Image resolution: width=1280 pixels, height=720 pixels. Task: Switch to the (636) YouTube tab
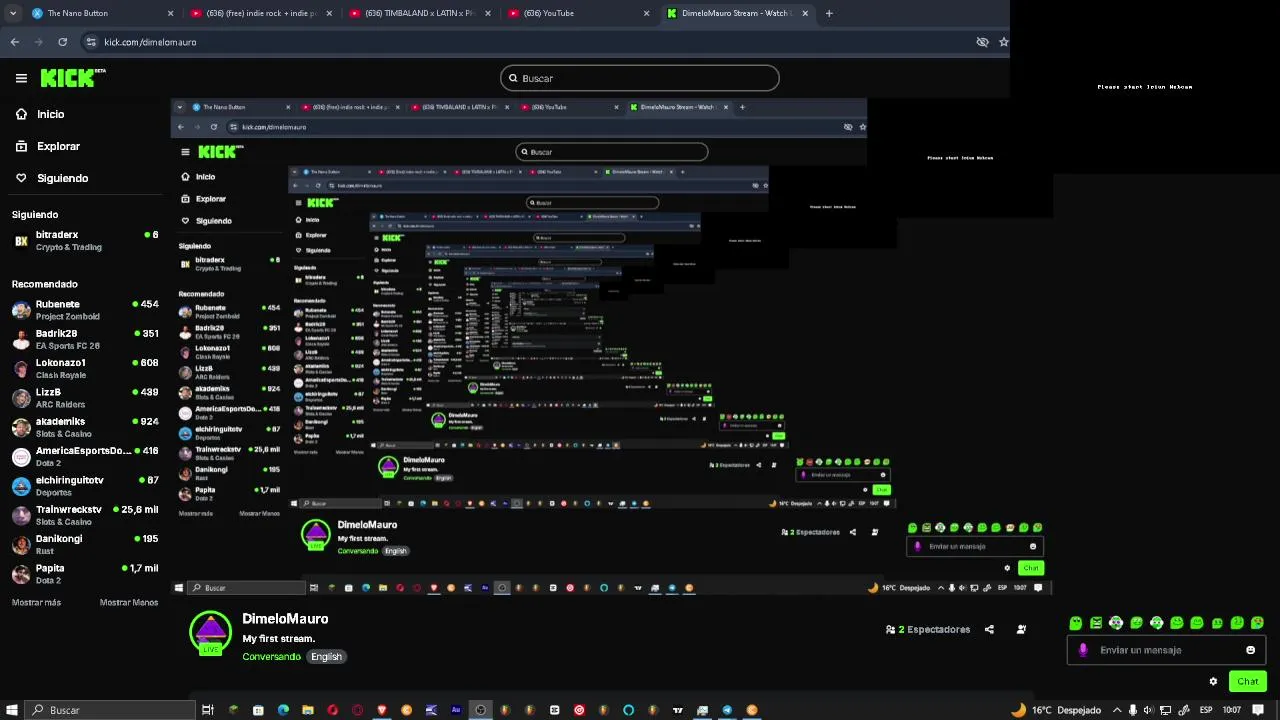(x=578, y=13)
